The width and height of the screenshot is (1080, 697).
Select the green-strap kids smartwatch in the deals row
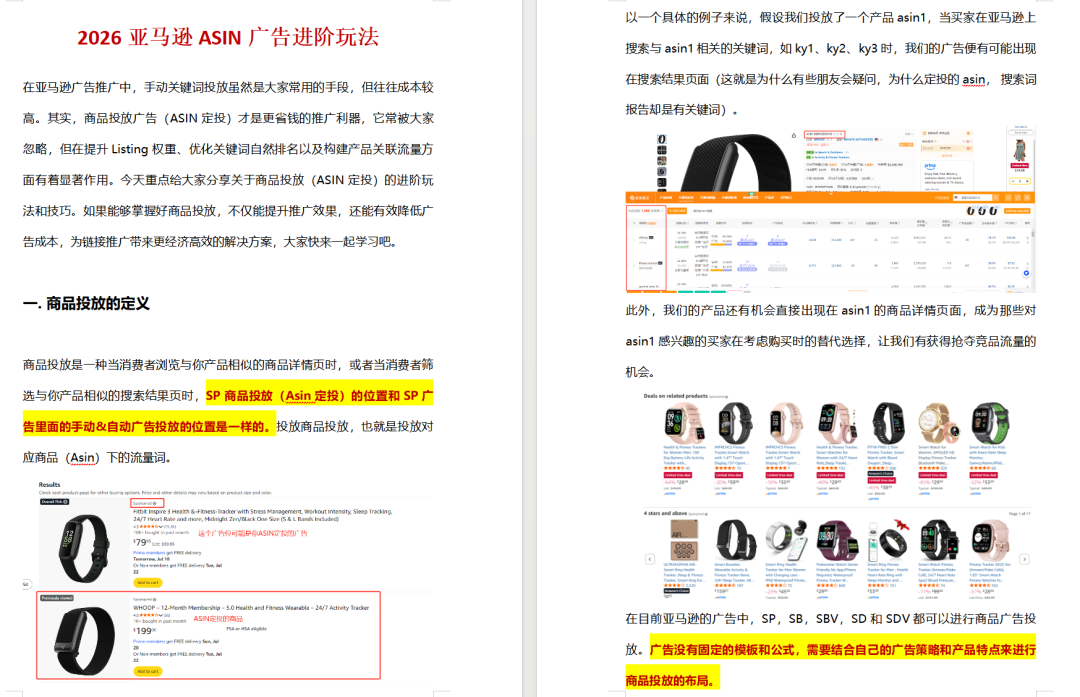pyautogui.click(x=988, y=423)
